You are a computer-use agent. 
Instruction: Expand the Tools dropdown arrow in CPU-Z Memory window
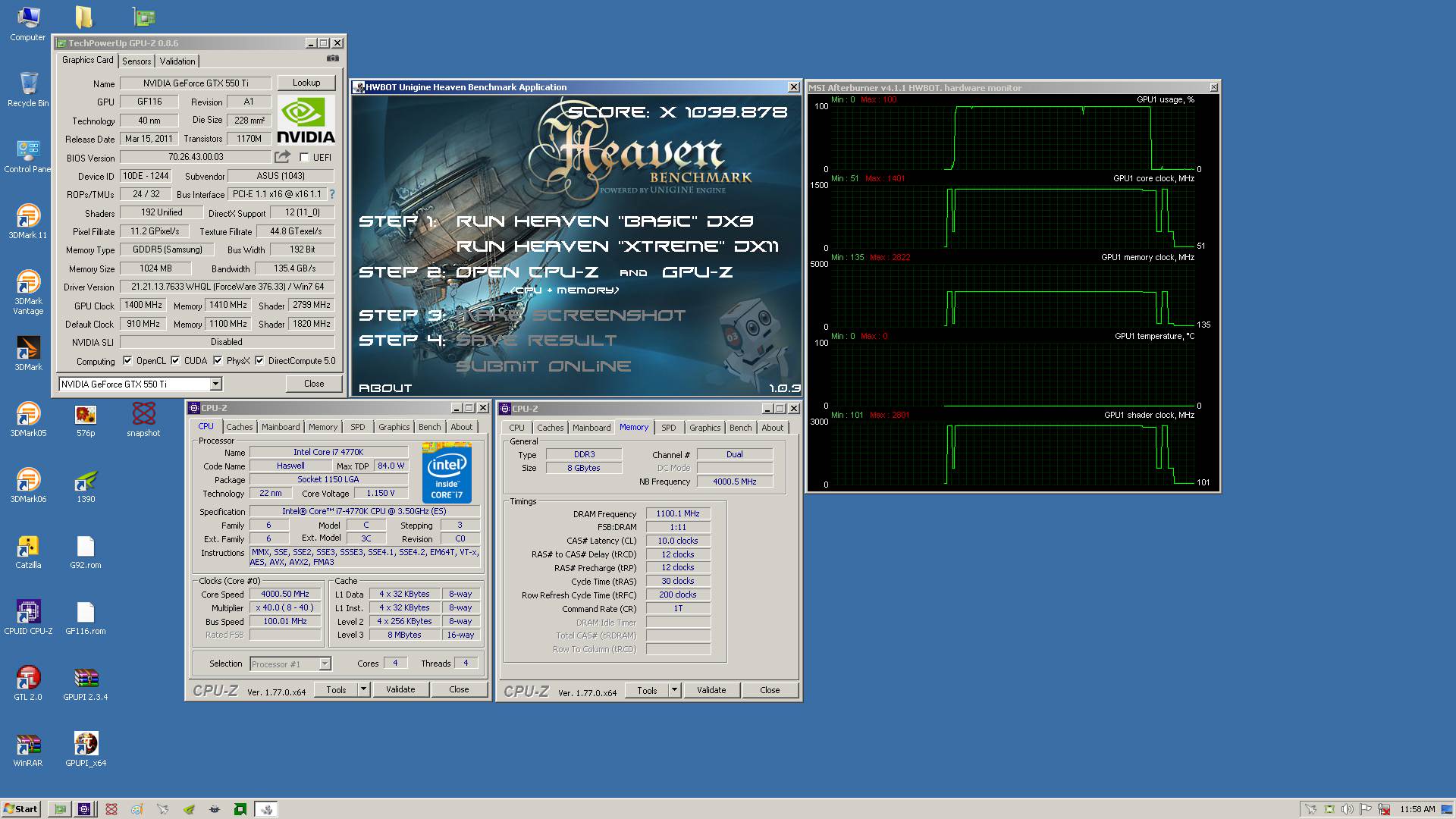[x=674, y=690]
